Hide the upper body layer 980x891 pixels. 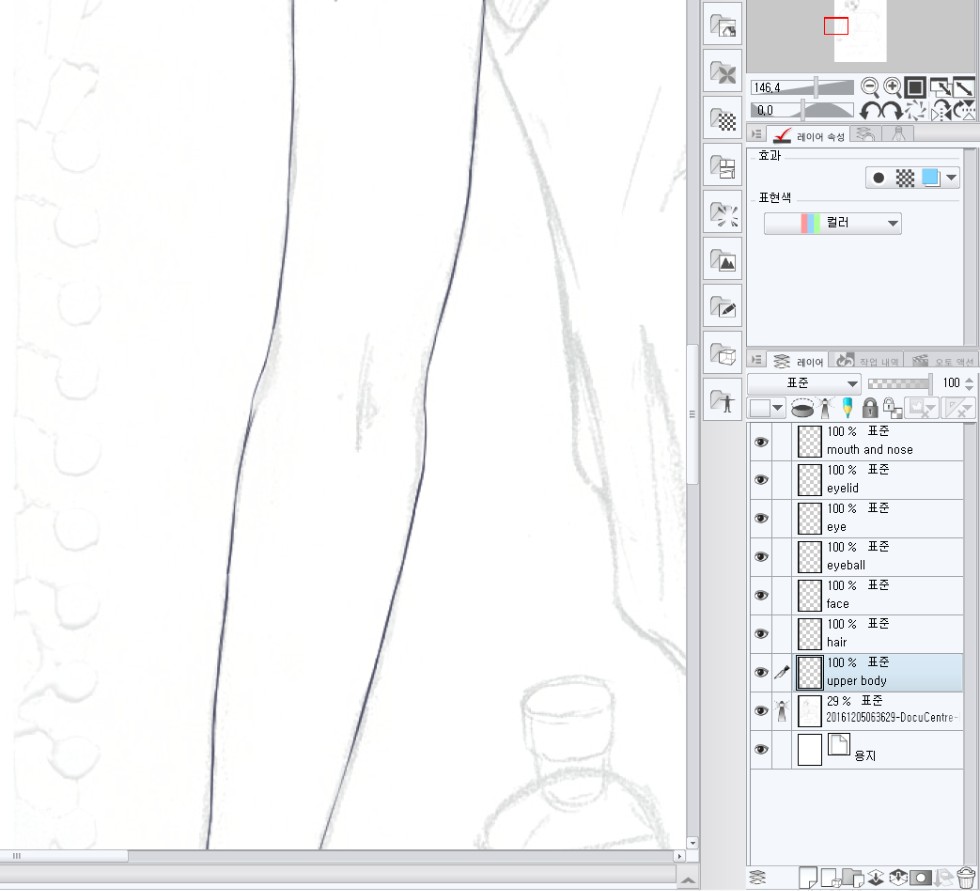click(x=761, y=672)
